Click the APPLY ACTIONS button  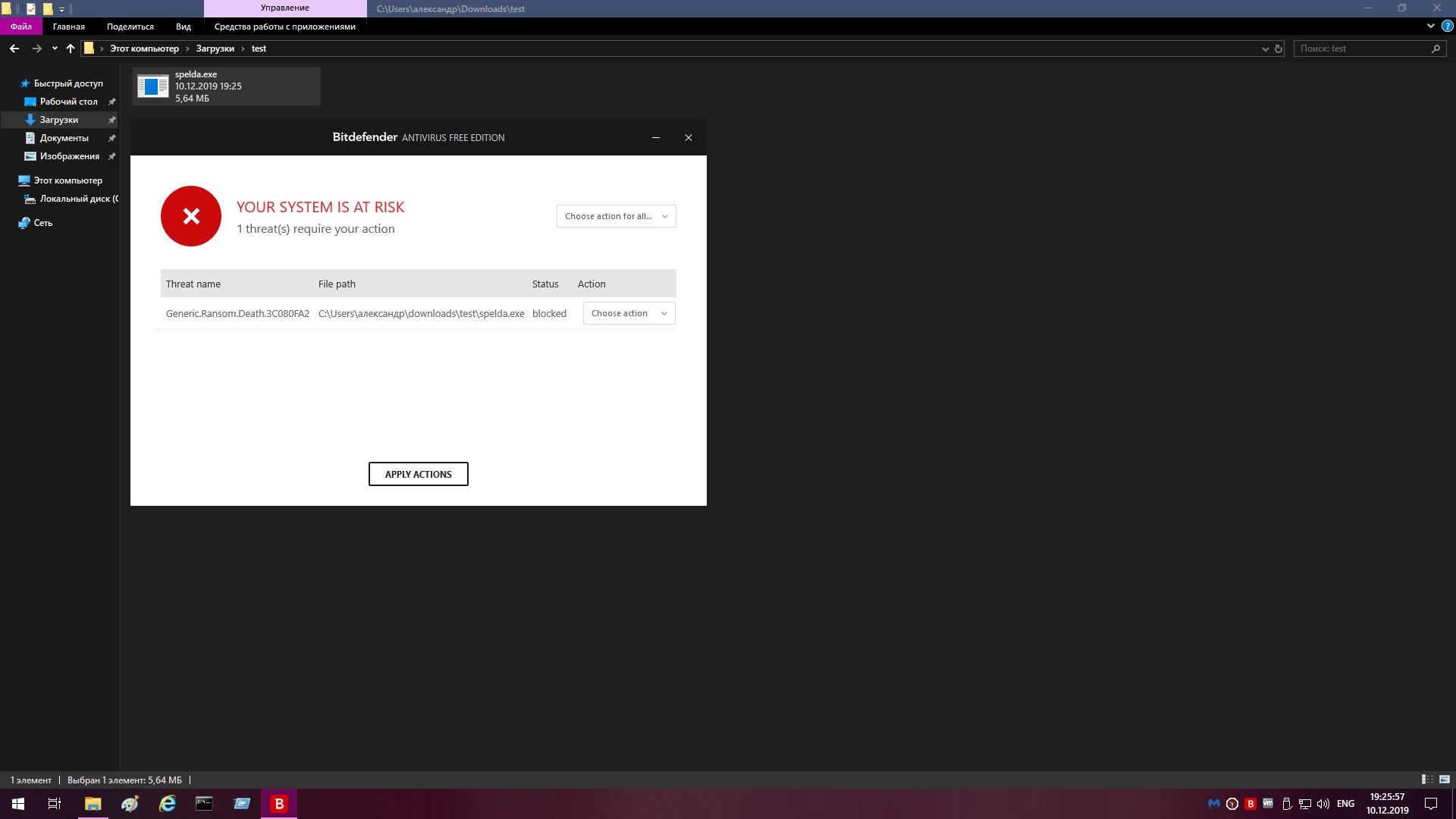click(418, 474)
